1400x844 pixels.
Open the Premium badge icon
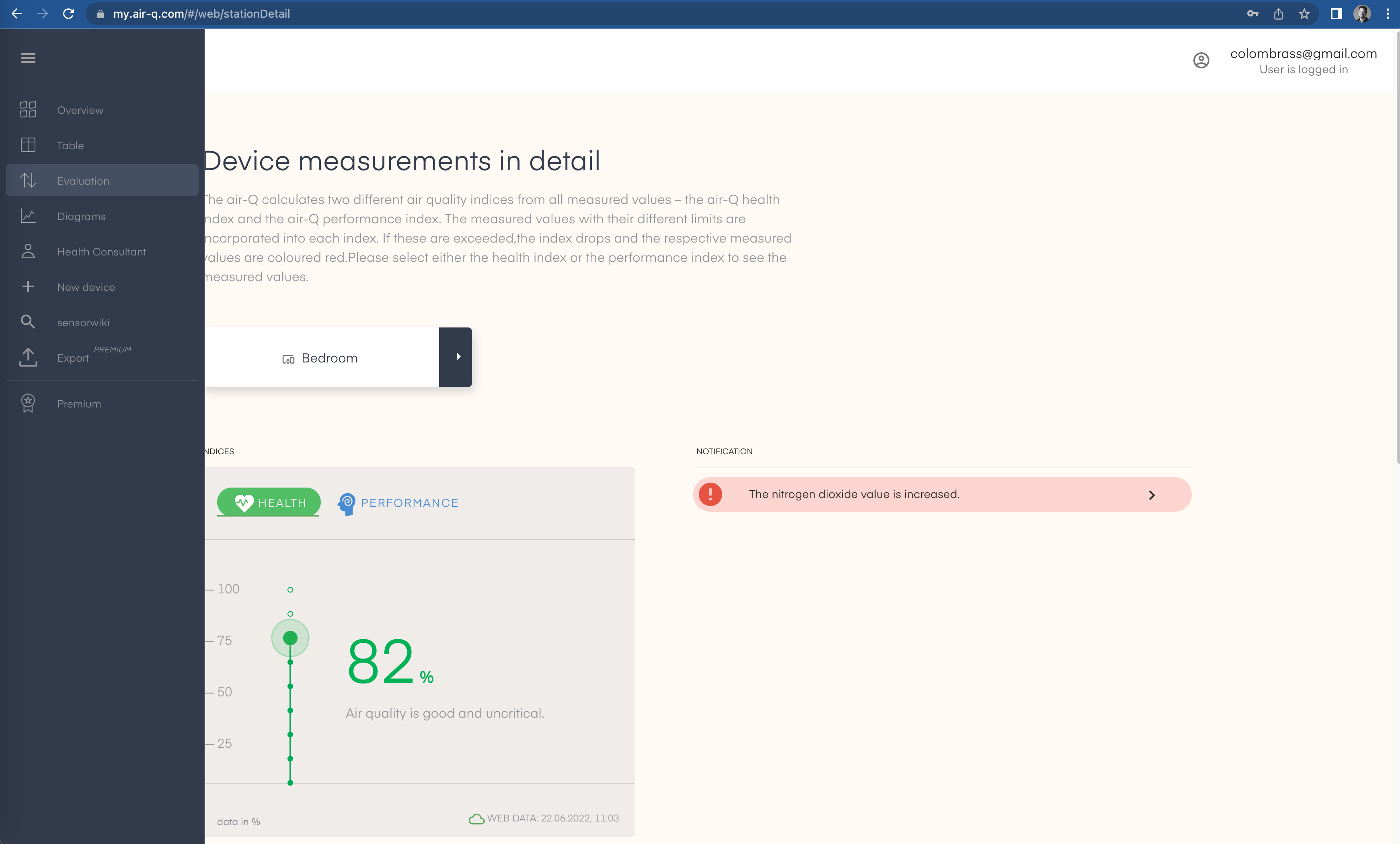click(x=28, y=403)
